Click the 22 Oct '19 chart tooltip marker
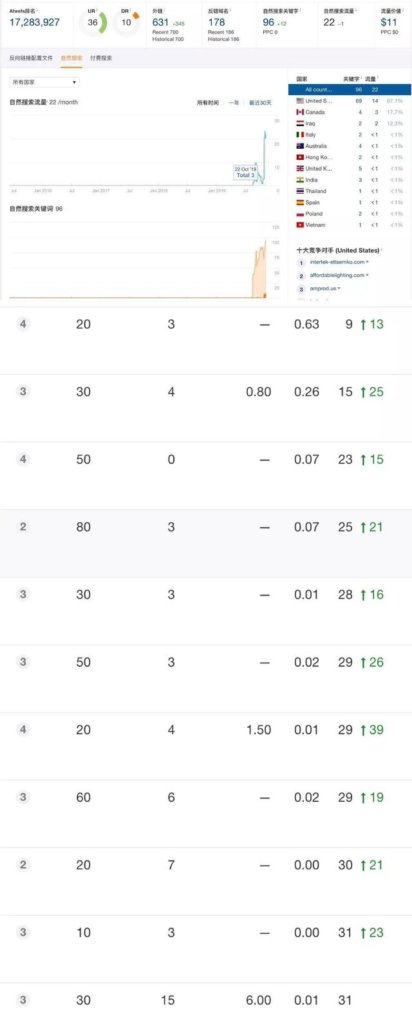 [x=247, y=172]
